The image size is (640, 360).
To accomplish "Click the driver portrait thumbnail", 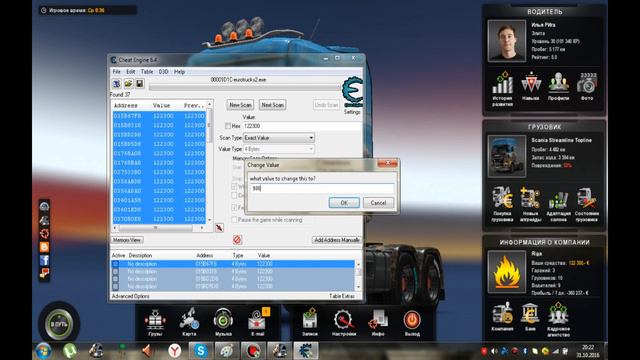I will [507, 41].
